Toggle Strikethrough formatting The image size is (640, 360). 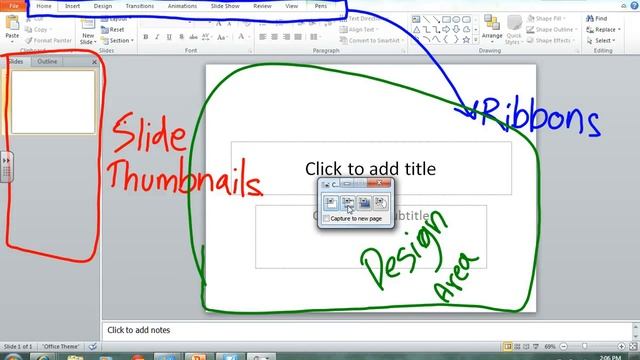193,37
